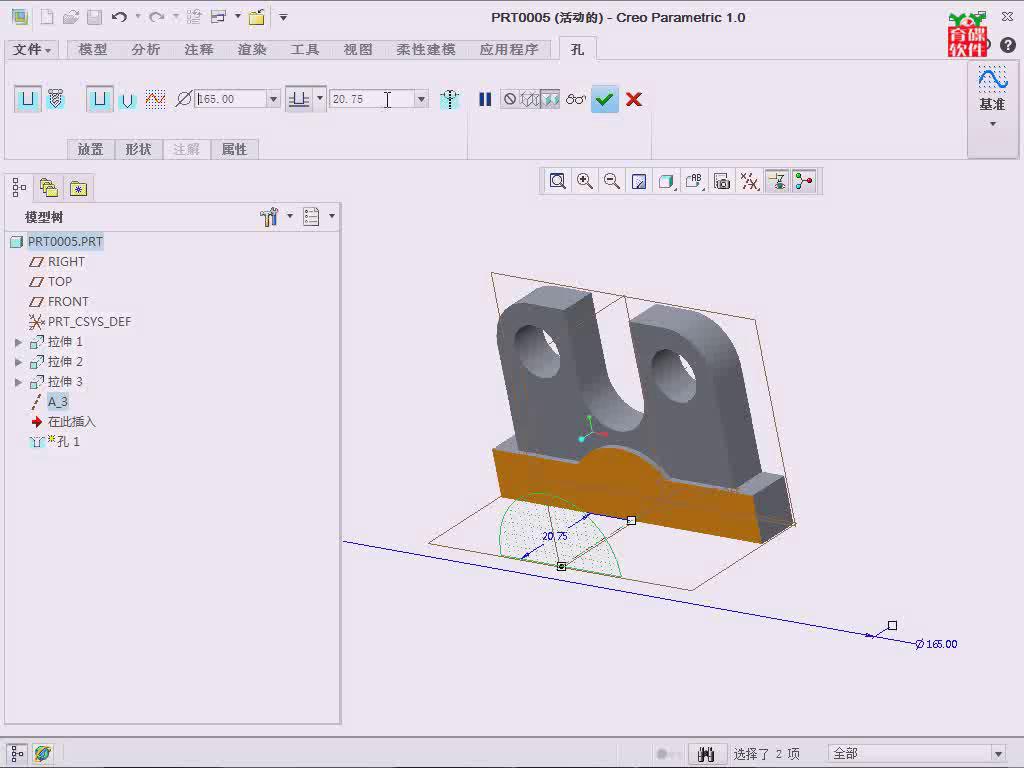Switch to the 模型 ribbon tab
The width and height of the screenshot is (1024, 768).
(93, 50)
